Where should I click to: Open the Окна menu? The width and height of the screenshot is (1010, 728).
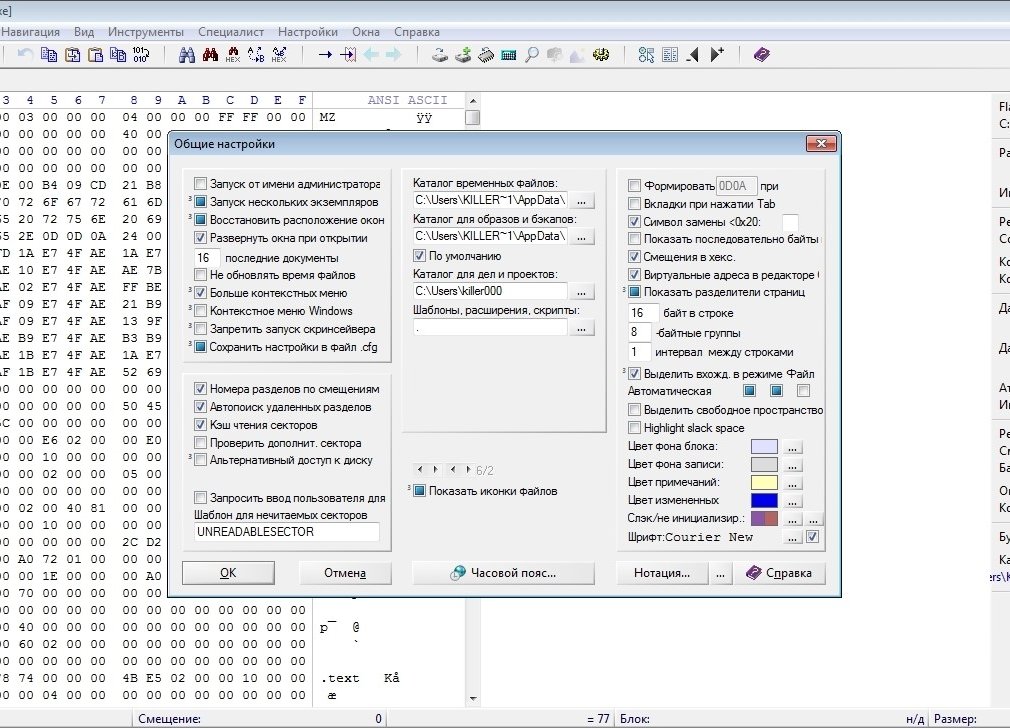(x=366, y=32)
